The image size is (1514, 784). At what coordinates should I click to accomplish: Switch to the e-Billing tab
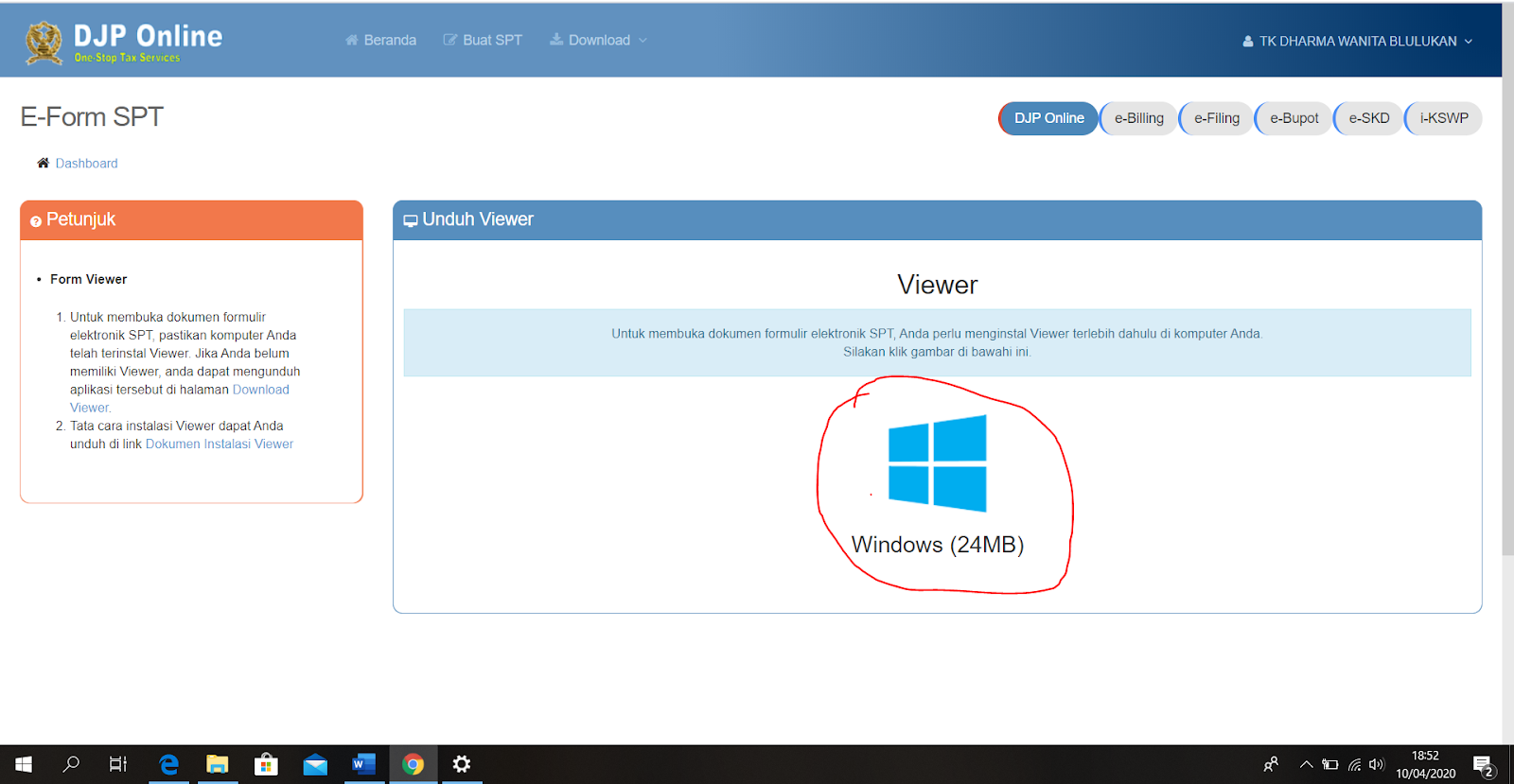click(x=1138, y=118)
